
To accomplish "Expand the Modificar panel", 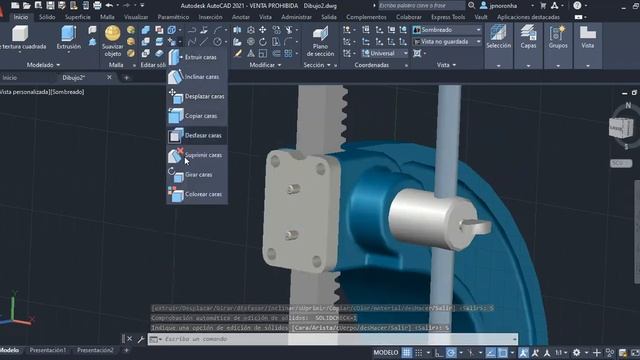I will (x=265, y=65).
